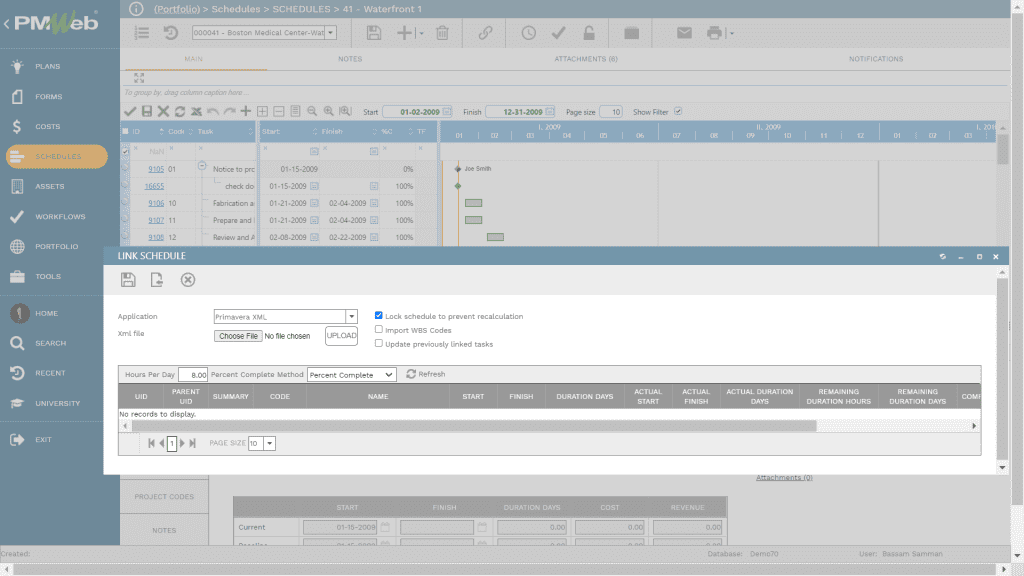The width and height of the screenshot is (1024, 576).
Task: Go to the last page of records
Action: pos(193,443)
